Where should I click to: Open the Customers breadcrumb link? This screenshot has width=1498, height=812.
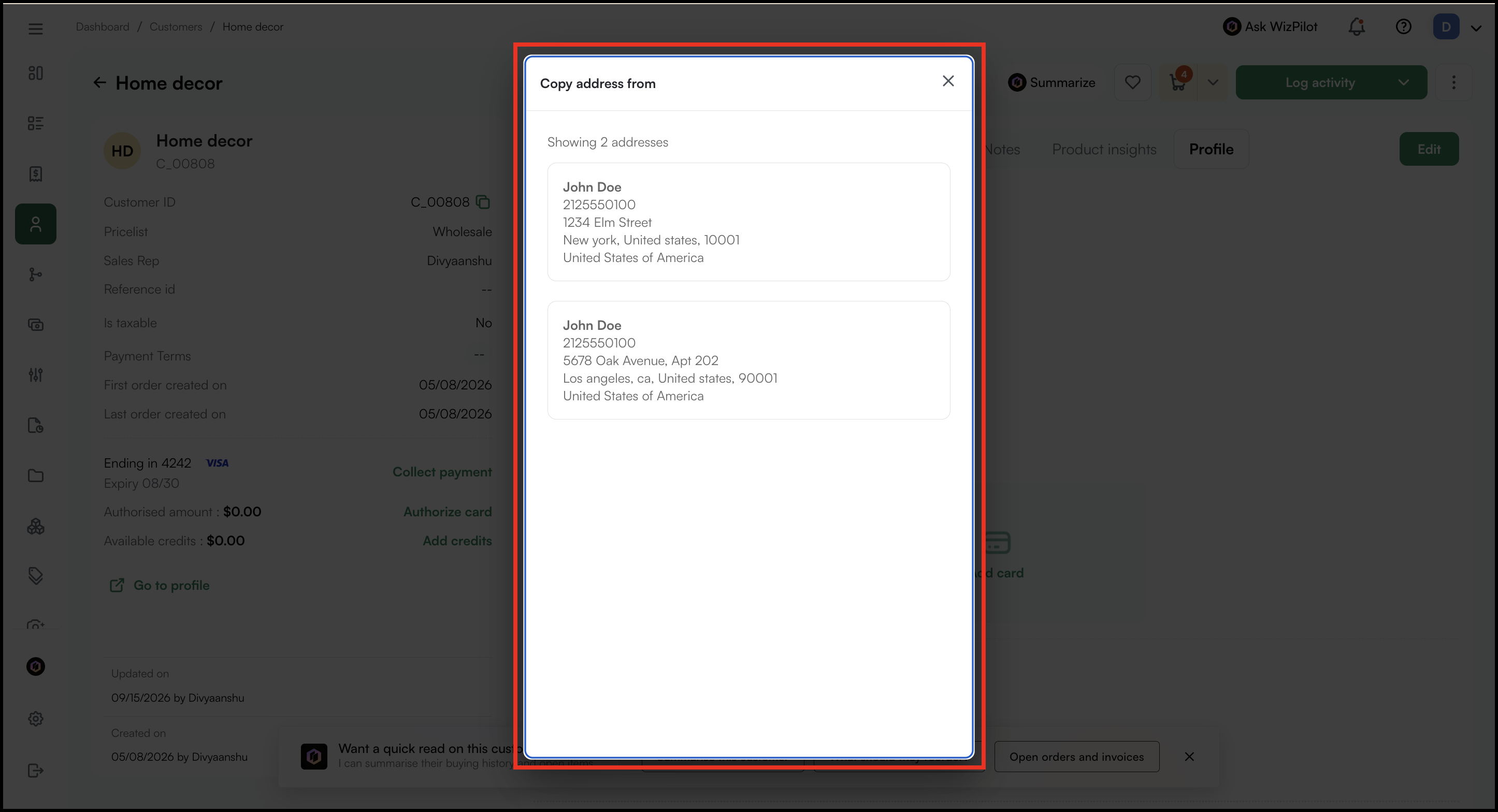coord(176,27)
